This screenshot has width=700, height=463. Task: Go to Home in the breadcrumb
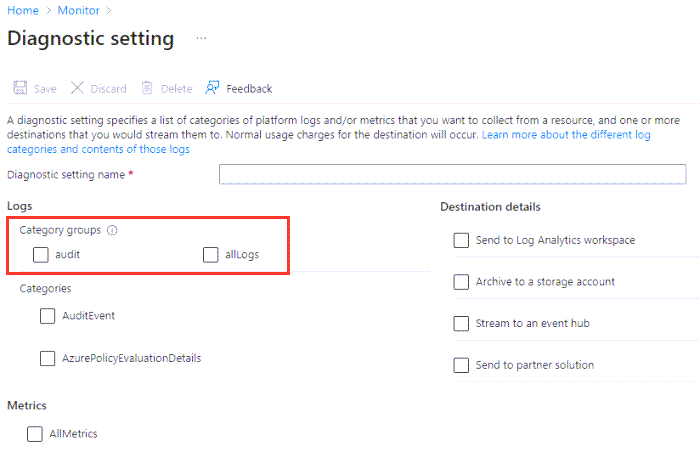pyautogui.click(x=23, y=10)
